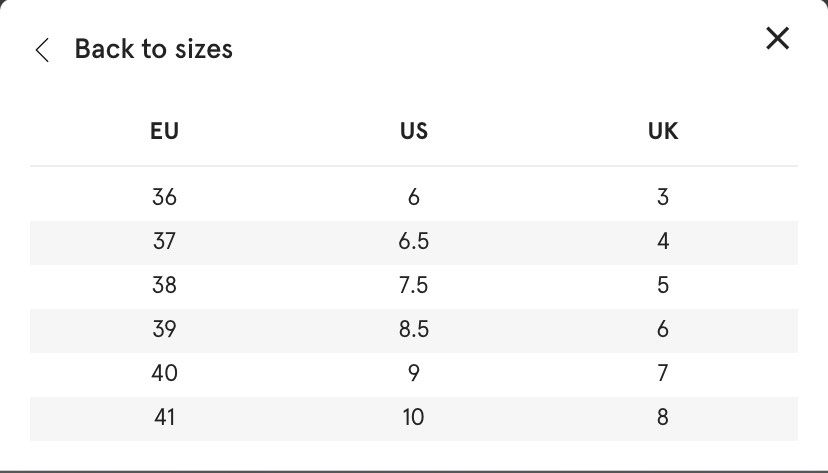The height and width of the screenshot is (473, 828).
Task: Close the size chart with X icon
Action: point(777,39)
